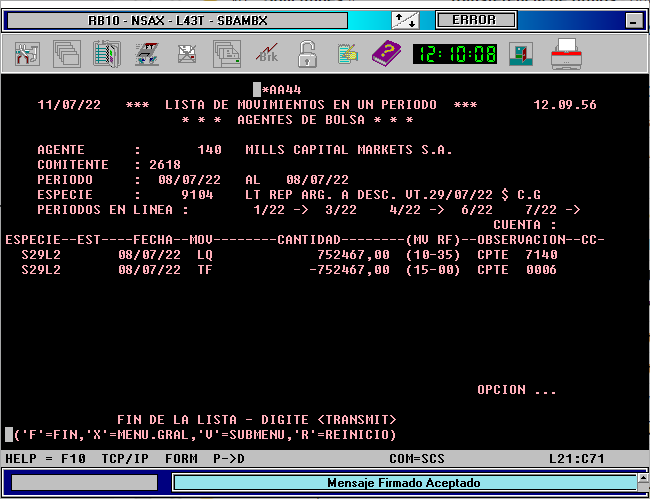Screen dimensions: 650x499
Task: Click the 'P->D' status bar entry
Action: [x=229, y=459]
